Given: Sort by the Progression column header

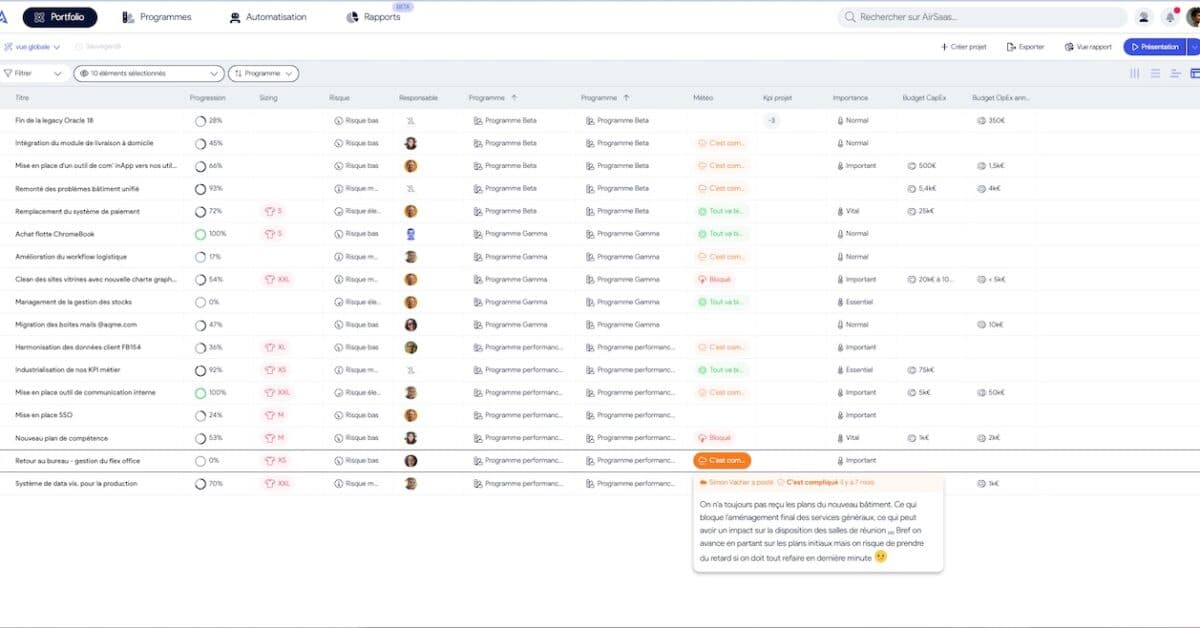Looking at the screenshot, I should pos(208,98).
